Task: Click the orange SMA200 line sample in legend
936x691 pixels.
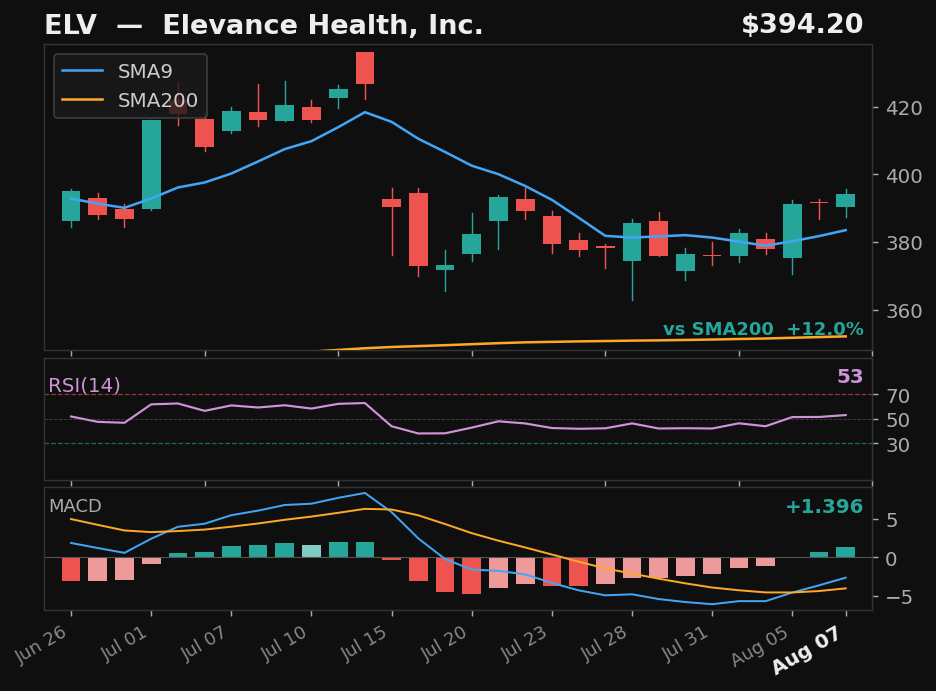Action: 82,100
